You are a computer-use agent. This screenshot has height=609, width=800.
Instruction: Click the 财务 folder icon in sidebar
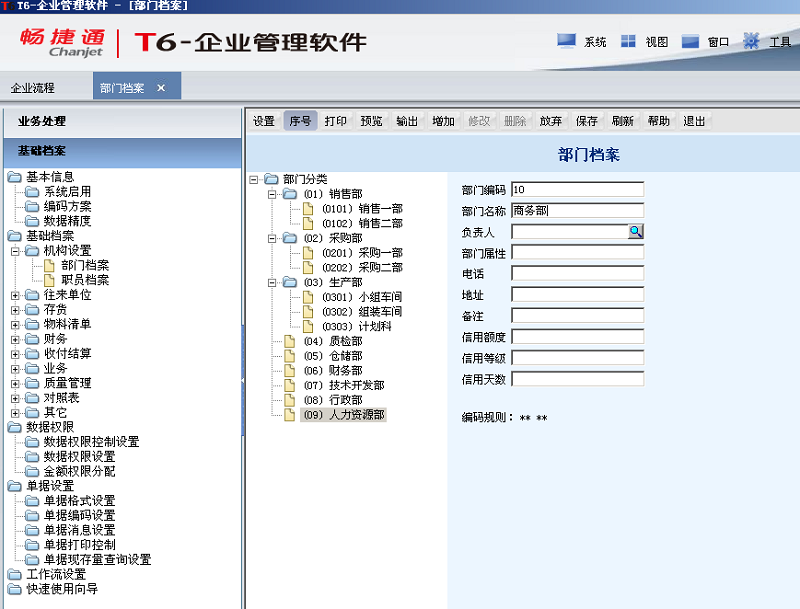tap(32, 339)
